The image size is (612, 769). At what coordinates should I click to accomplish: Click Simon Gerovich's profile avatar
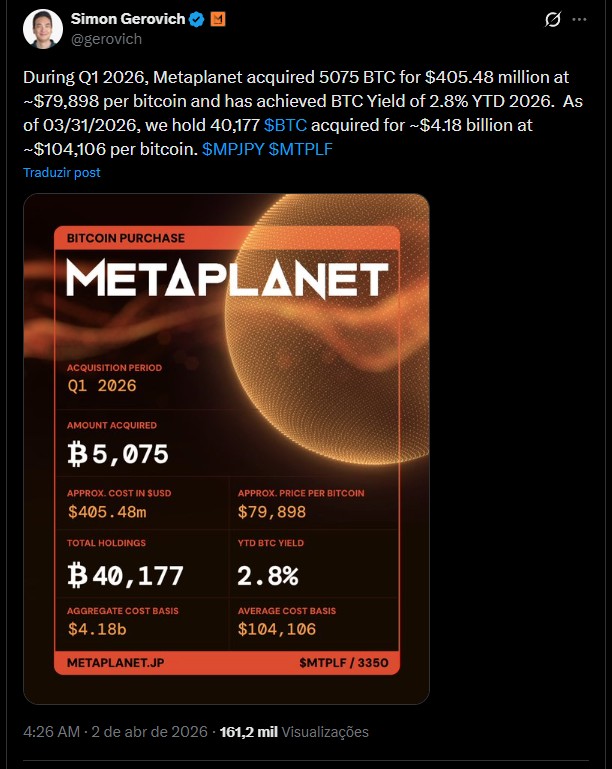(42, 28)
